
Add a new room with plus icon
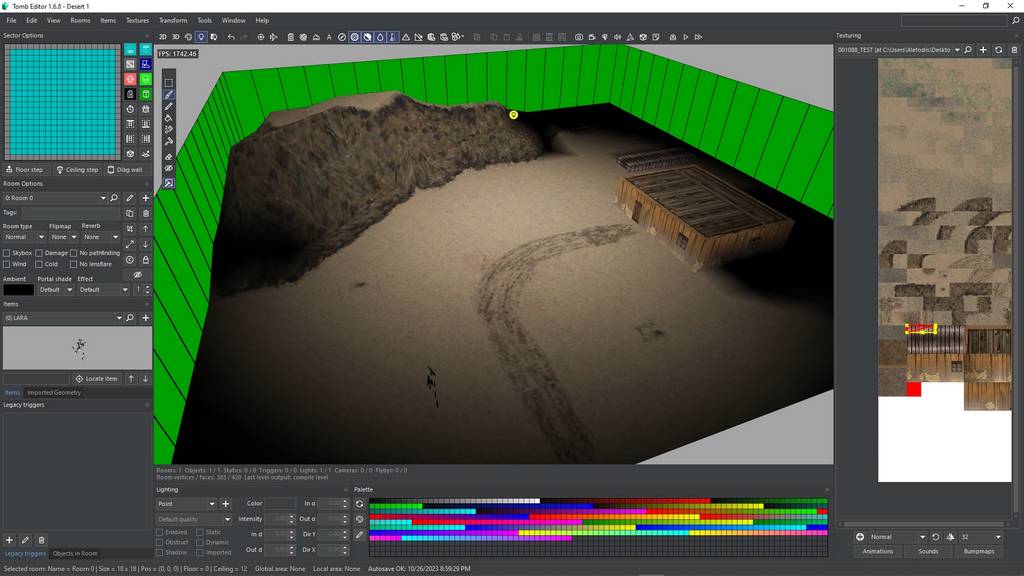146,198
